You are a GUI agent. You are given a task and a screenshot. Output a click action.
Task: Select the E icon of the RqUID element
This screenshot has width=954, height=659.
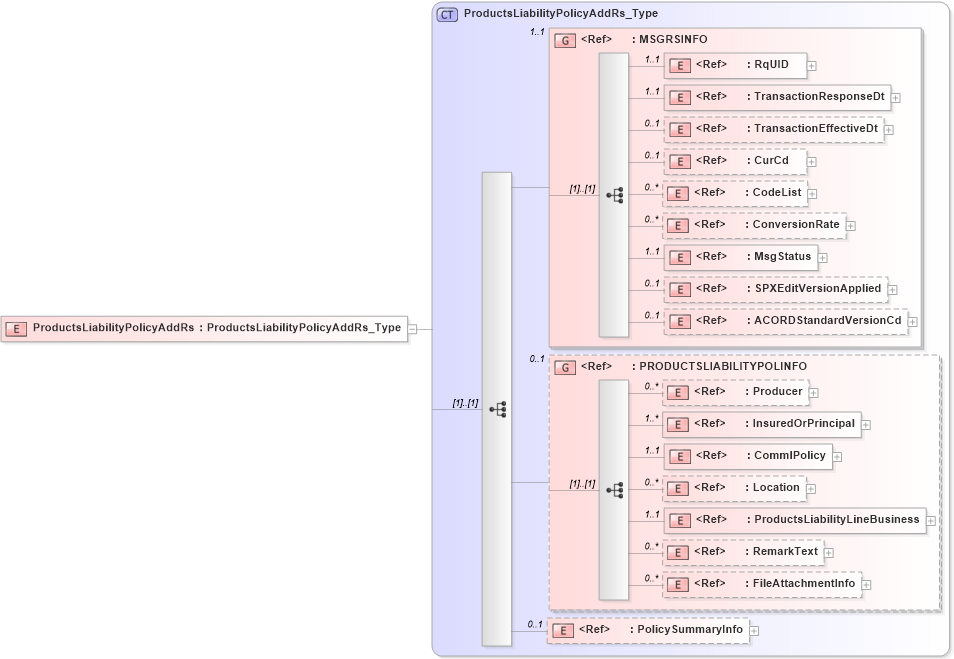[x=680, y=65]
